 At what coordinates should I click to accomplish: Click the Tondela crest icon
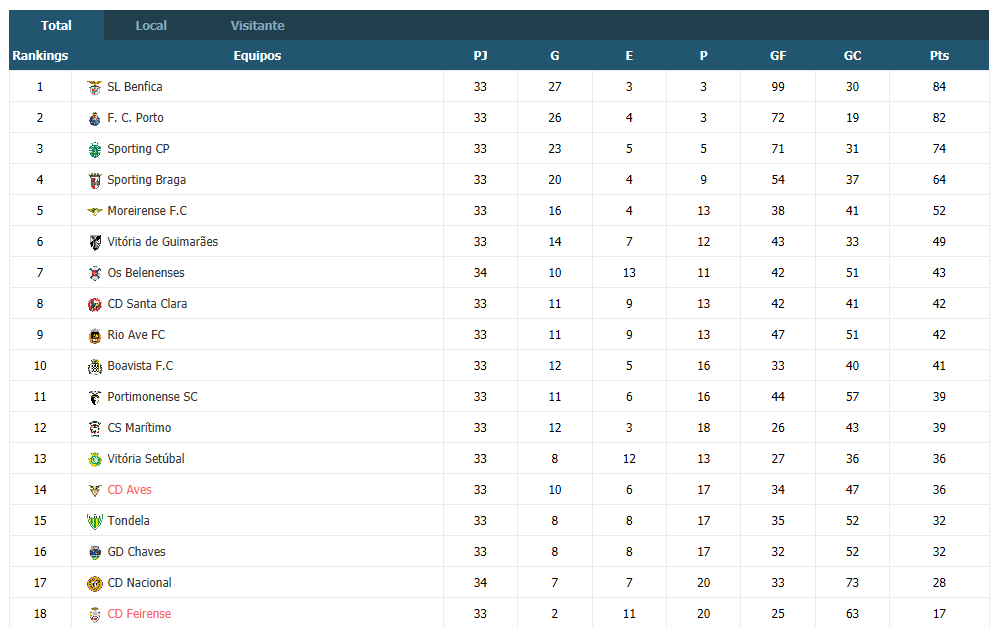(x=95, y=522)
